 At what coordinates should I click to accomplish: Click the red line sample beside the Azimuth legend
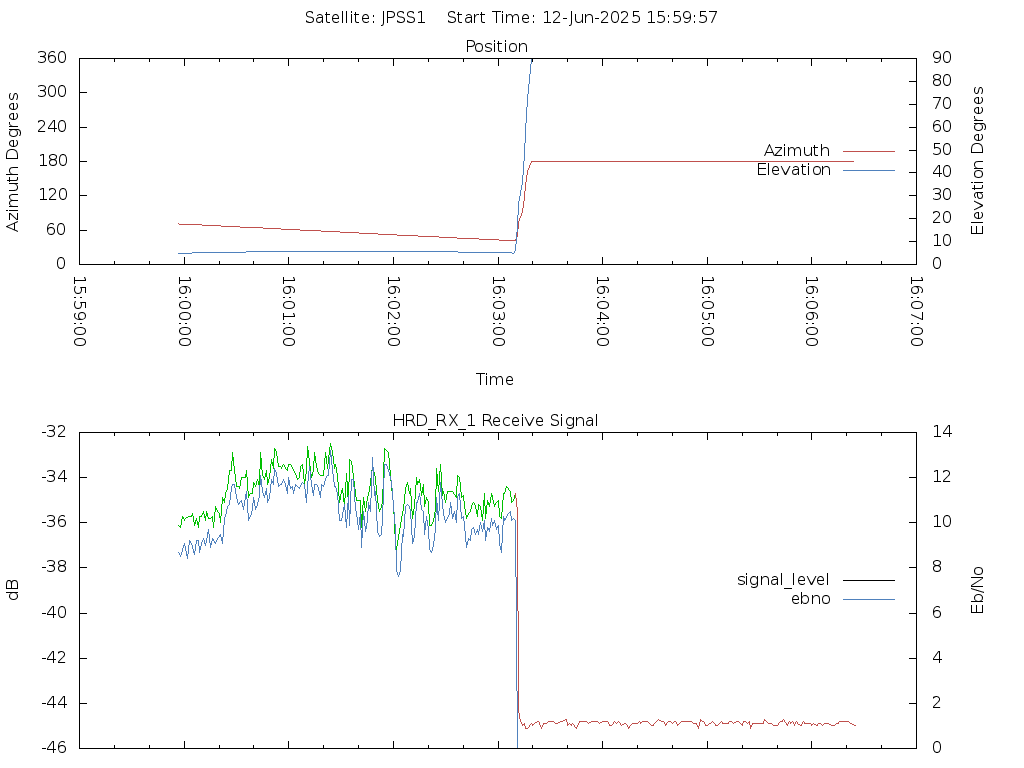pos(869,152)
